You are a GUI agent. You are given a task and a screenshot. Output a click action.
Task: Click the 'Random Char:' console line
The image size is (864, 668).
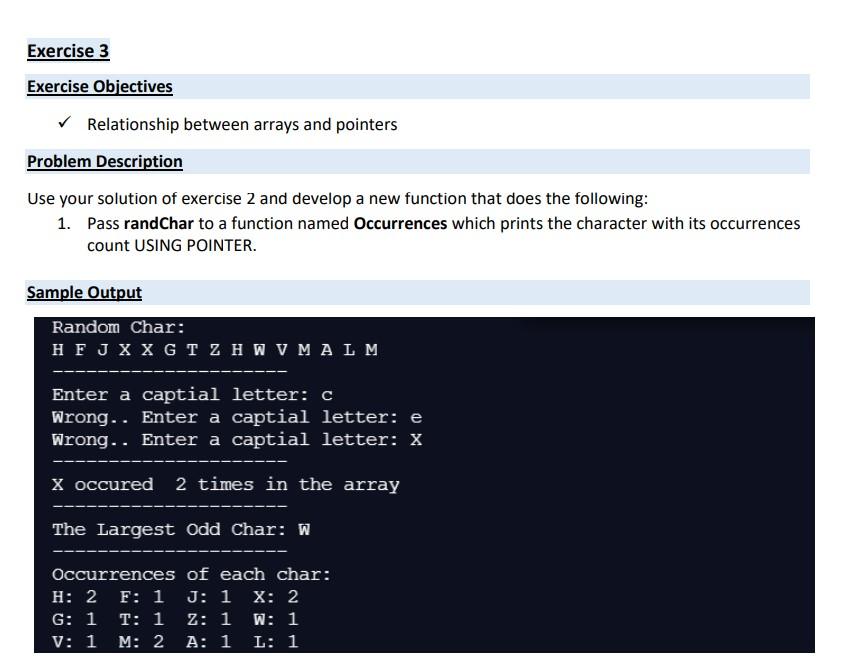[x=119, y=327]
